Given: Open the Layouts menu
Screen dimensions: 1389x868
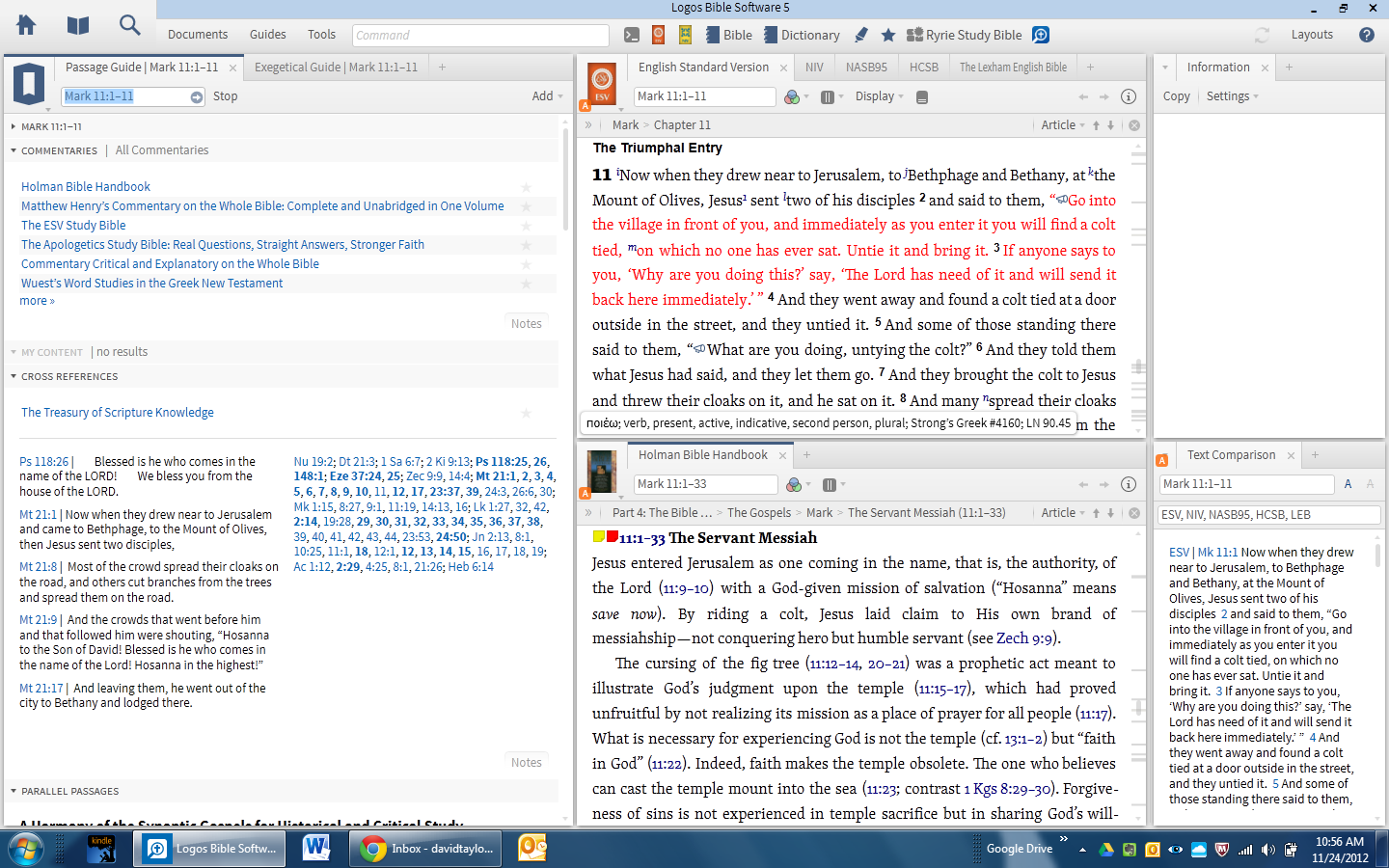Looking at the screenshot, I should point(1312,35).
